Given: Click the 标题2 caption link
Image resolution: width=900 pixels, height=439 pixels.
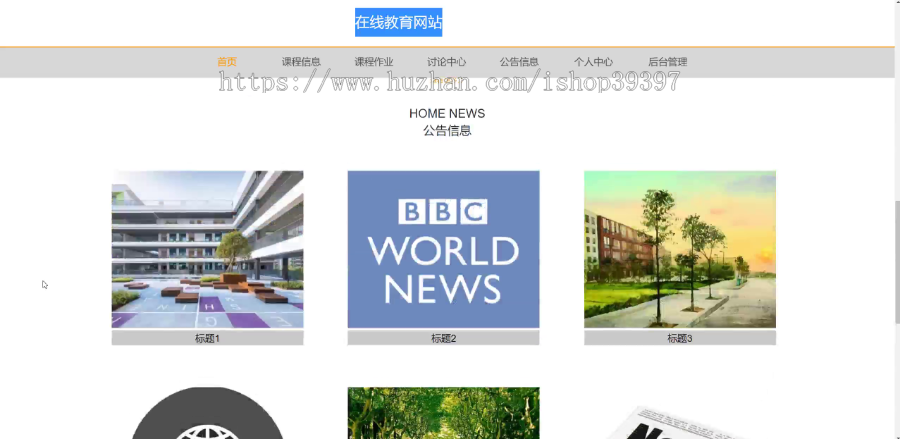Looking at the screenshot, I should pos(443,339).
